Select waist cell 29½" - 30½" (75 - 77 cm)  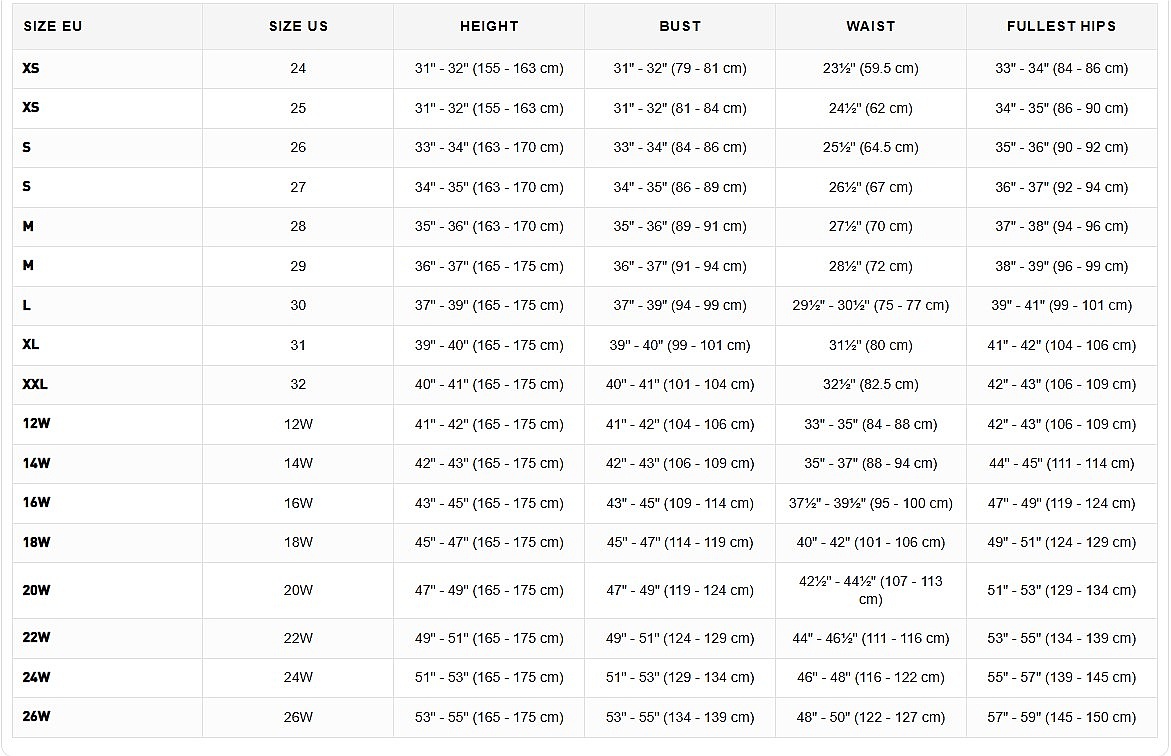(870, 305)
